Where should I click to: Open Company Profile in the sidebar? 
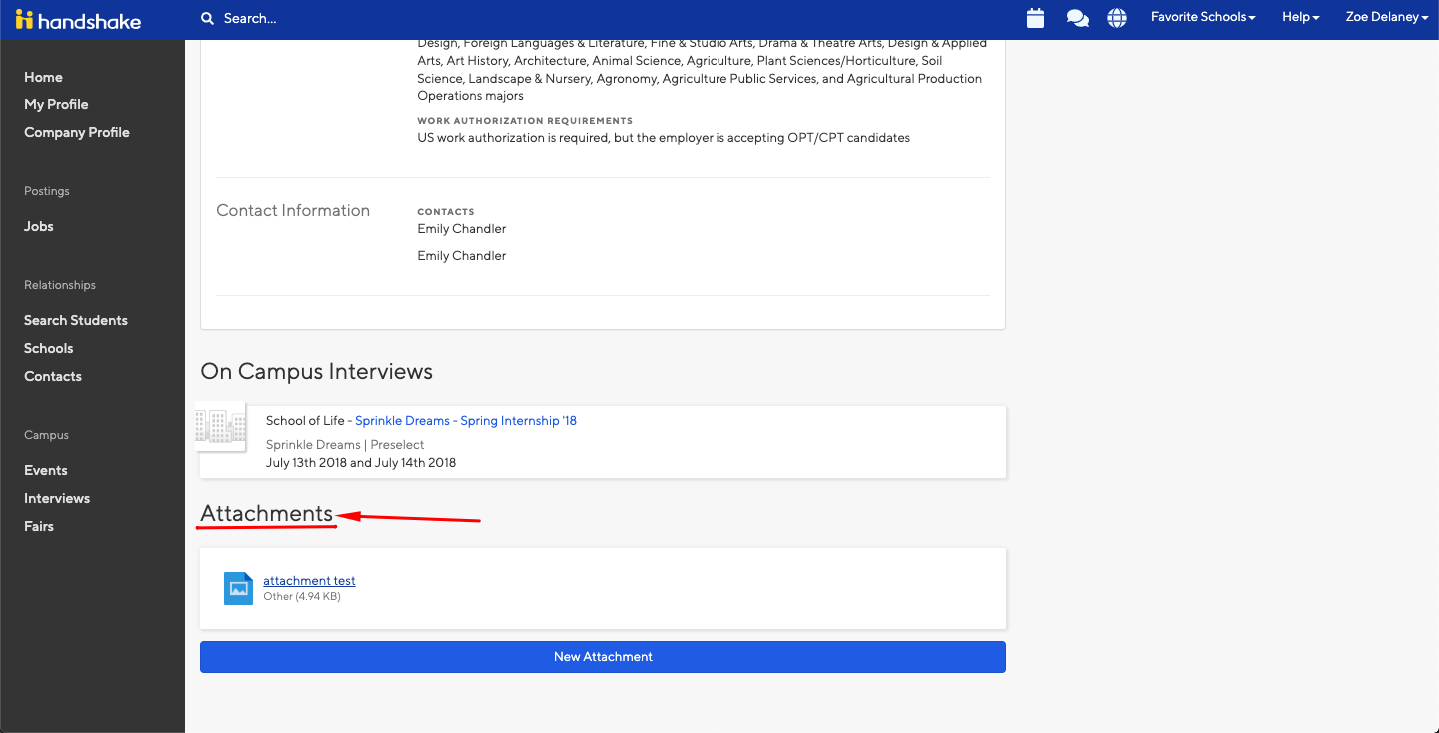[77, 132]
